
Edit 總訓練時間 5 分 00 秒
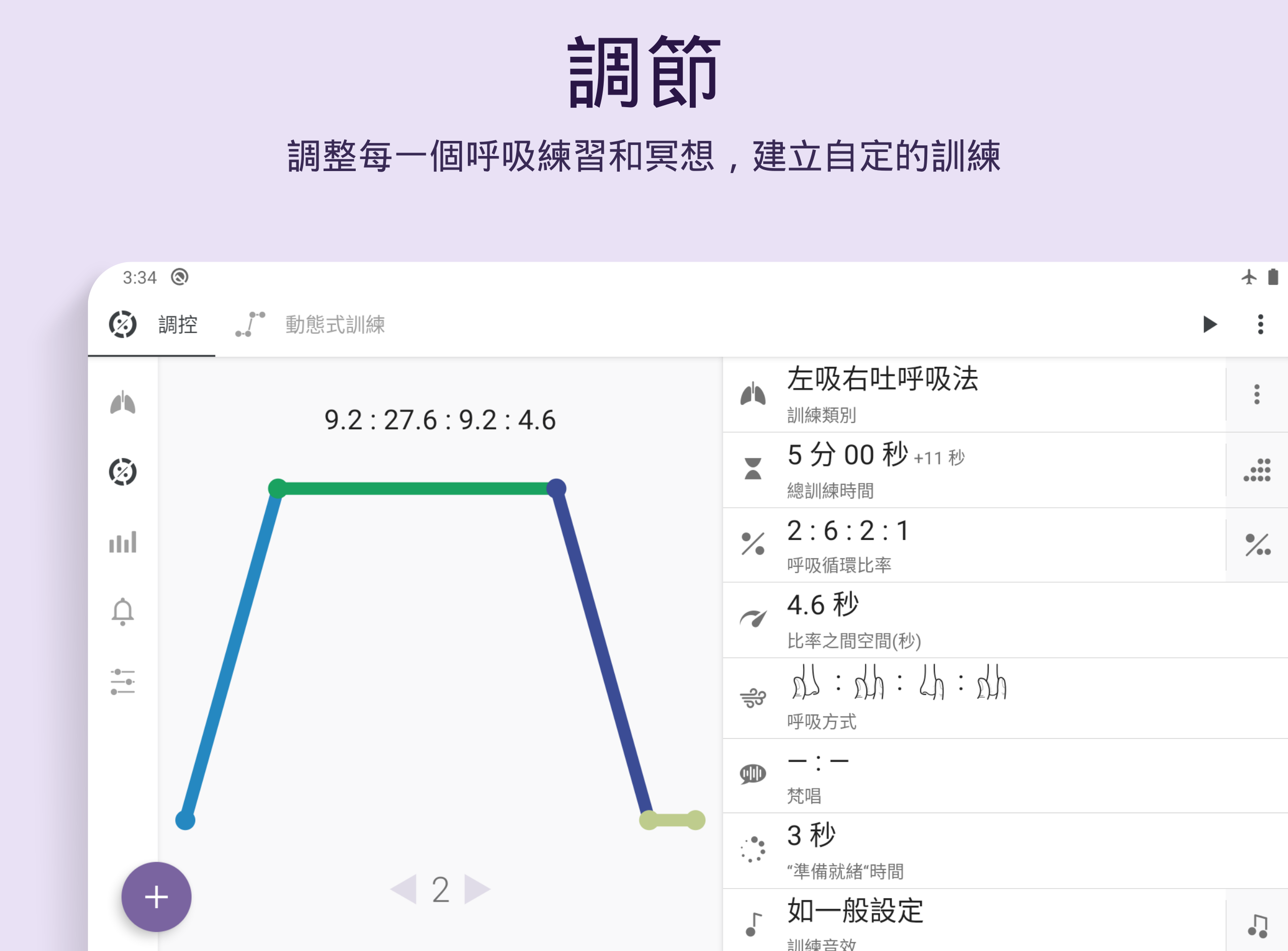[x=974, y=470]
